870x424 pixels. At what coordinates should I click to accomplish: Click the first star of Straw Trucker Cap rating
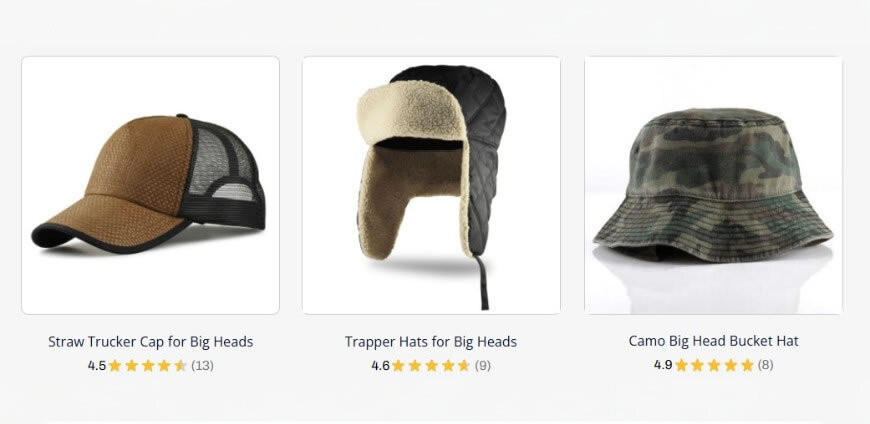[x=115, y=365]
